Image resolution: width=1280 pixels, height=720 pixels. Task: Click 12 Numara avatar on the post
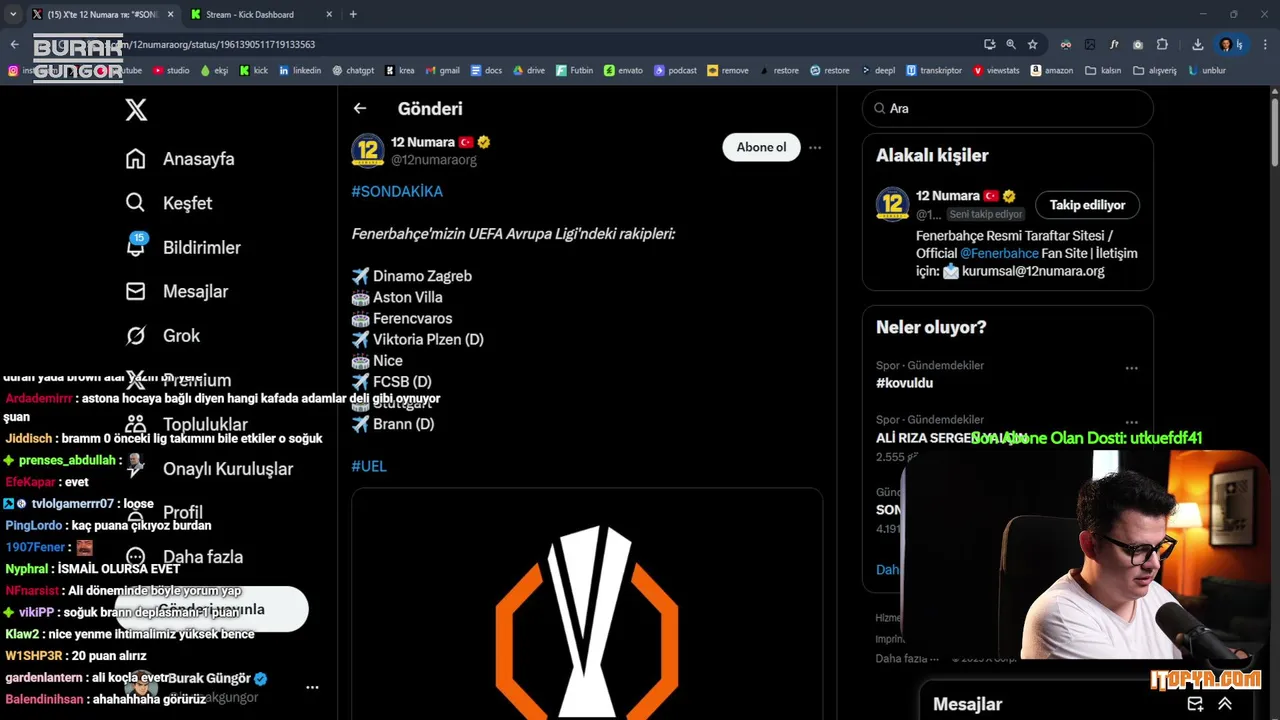(x=368, y=150)
